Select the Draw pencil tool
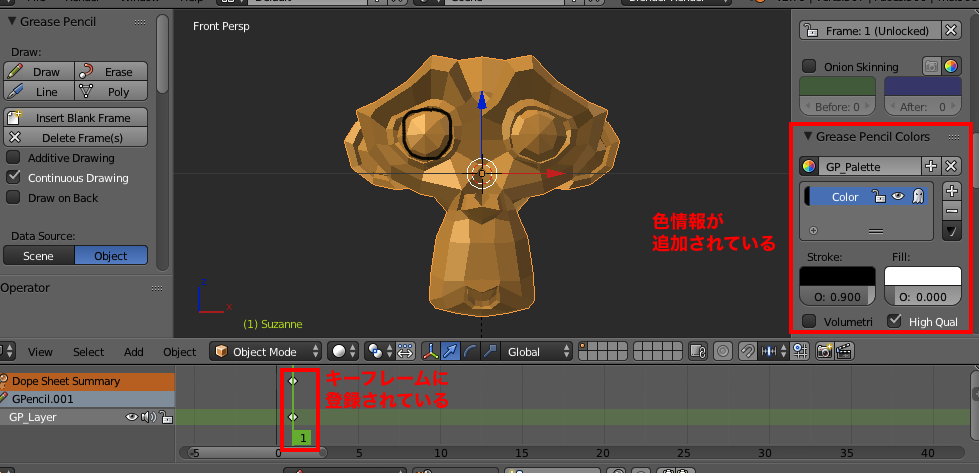979x473 pixels. pos(39,72)
